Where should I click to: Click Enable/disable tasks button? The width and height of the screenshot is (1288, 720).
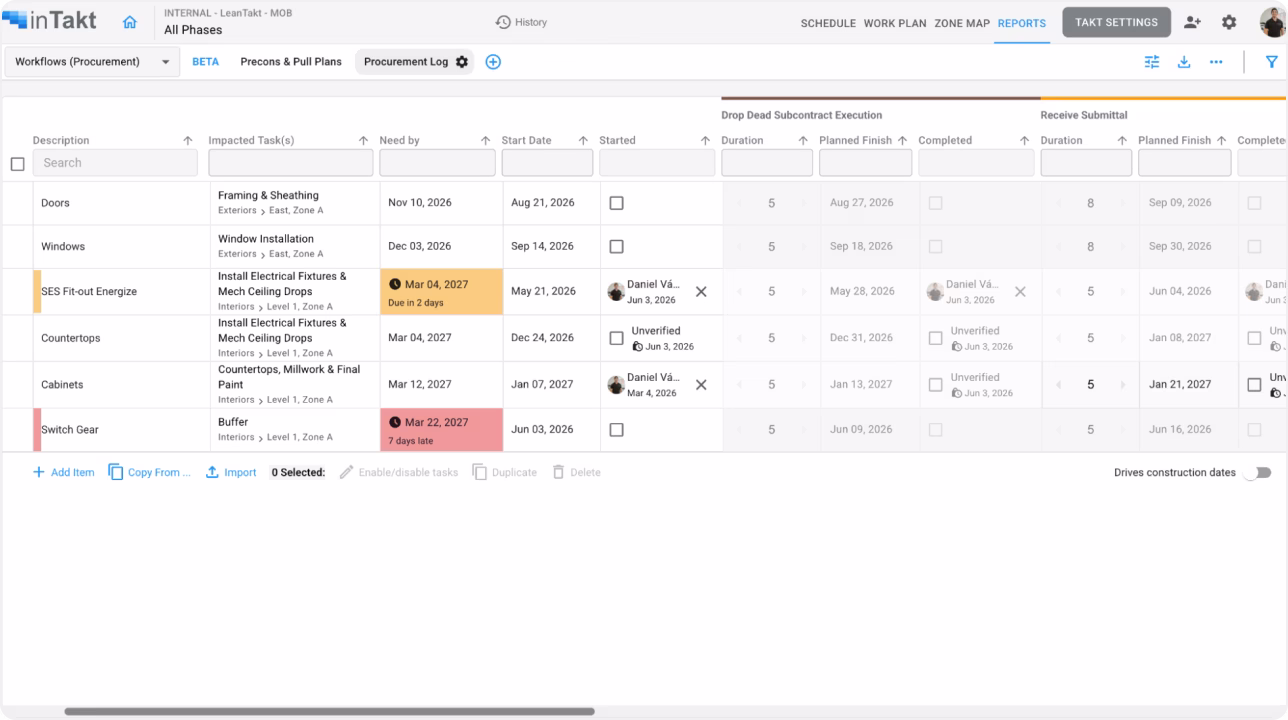click(398, 473)
